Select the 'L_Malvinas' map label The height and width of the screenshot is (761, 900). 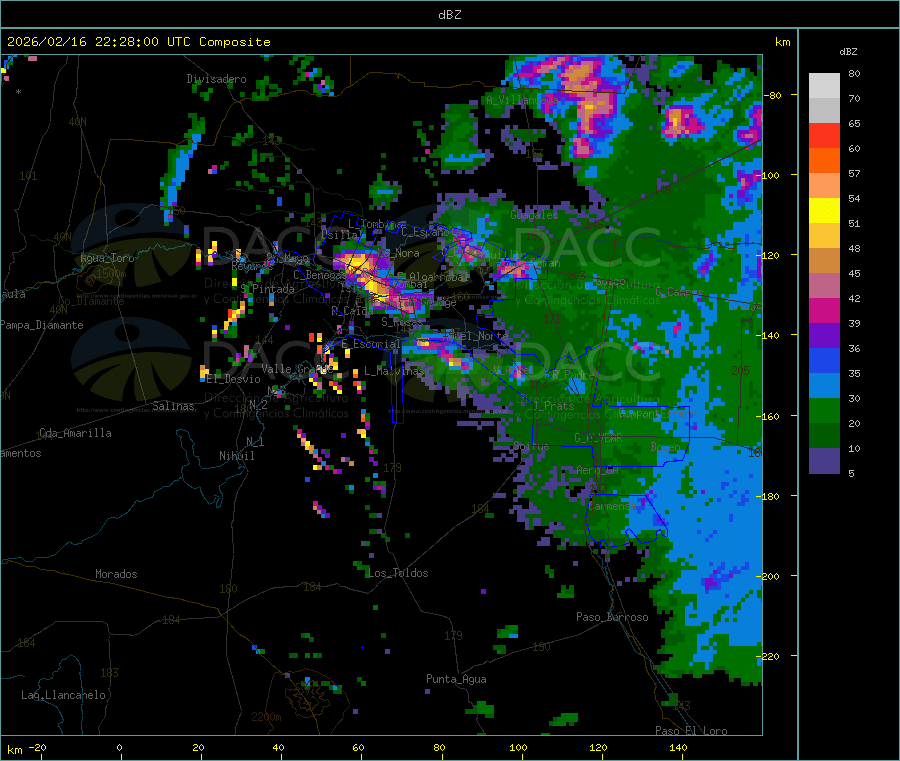[394, 371]
